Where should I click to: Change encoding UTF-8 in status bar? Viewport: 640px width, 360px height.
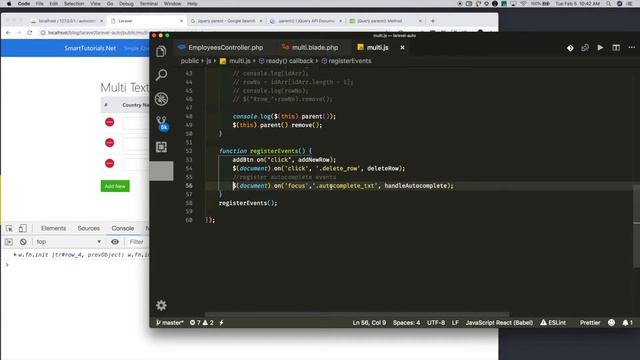point(436,322)
